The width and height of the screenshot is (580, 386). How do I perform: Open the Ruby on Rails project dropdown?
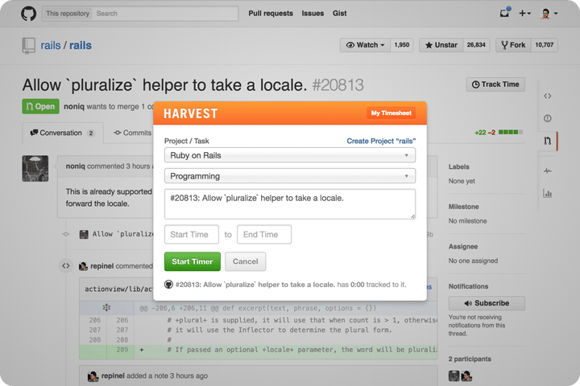290,155
